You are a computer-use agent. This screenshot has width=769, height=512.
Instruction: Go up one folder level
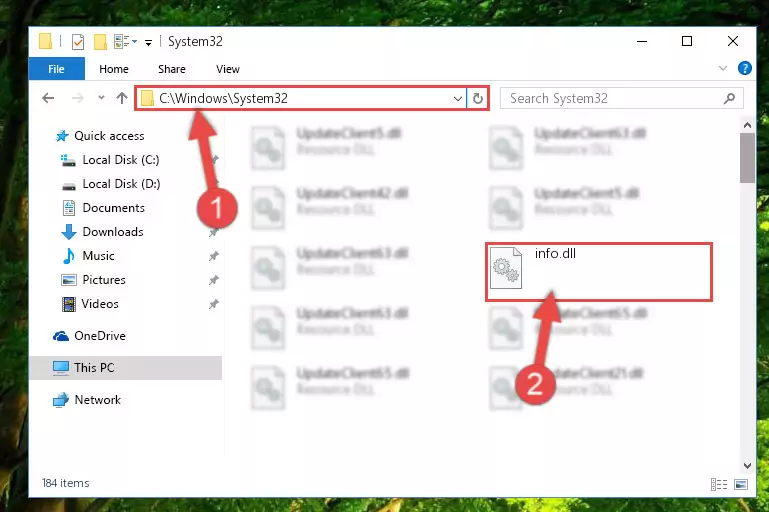click(122, 98)
